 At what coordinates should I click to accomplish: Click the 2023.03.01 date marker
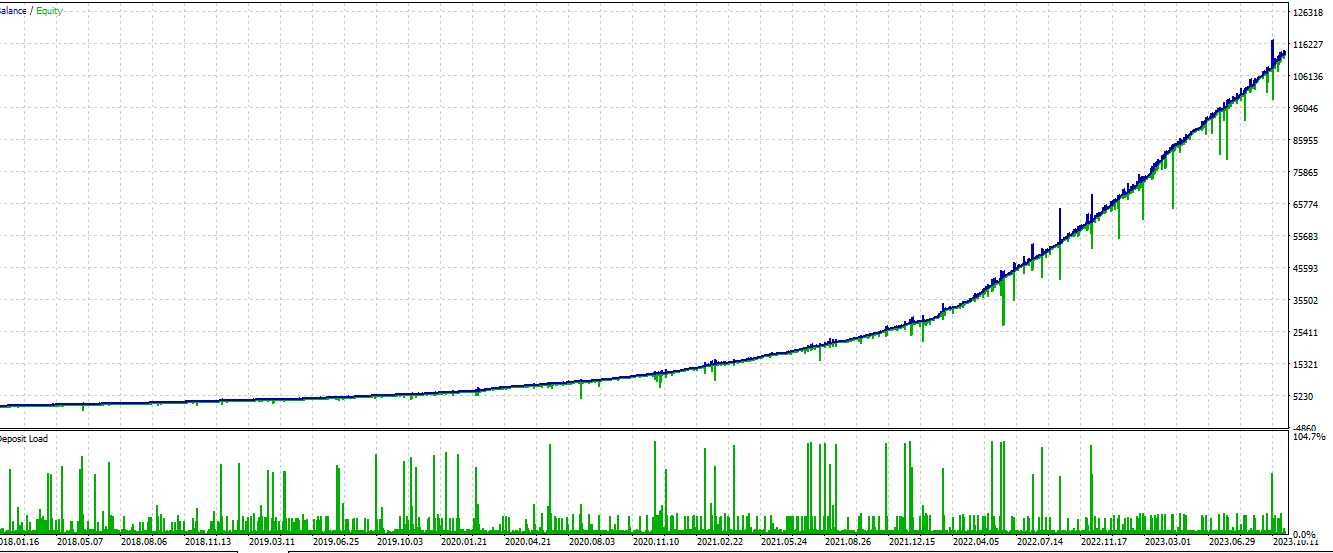[1168, 542]
